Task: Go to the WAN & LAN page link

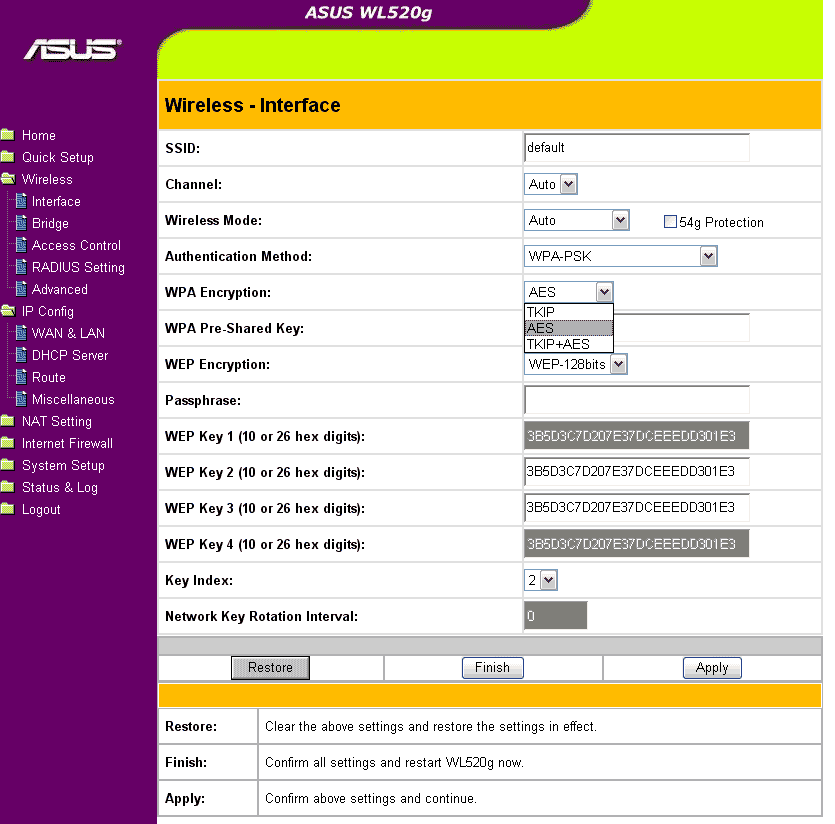Action: 68,333
